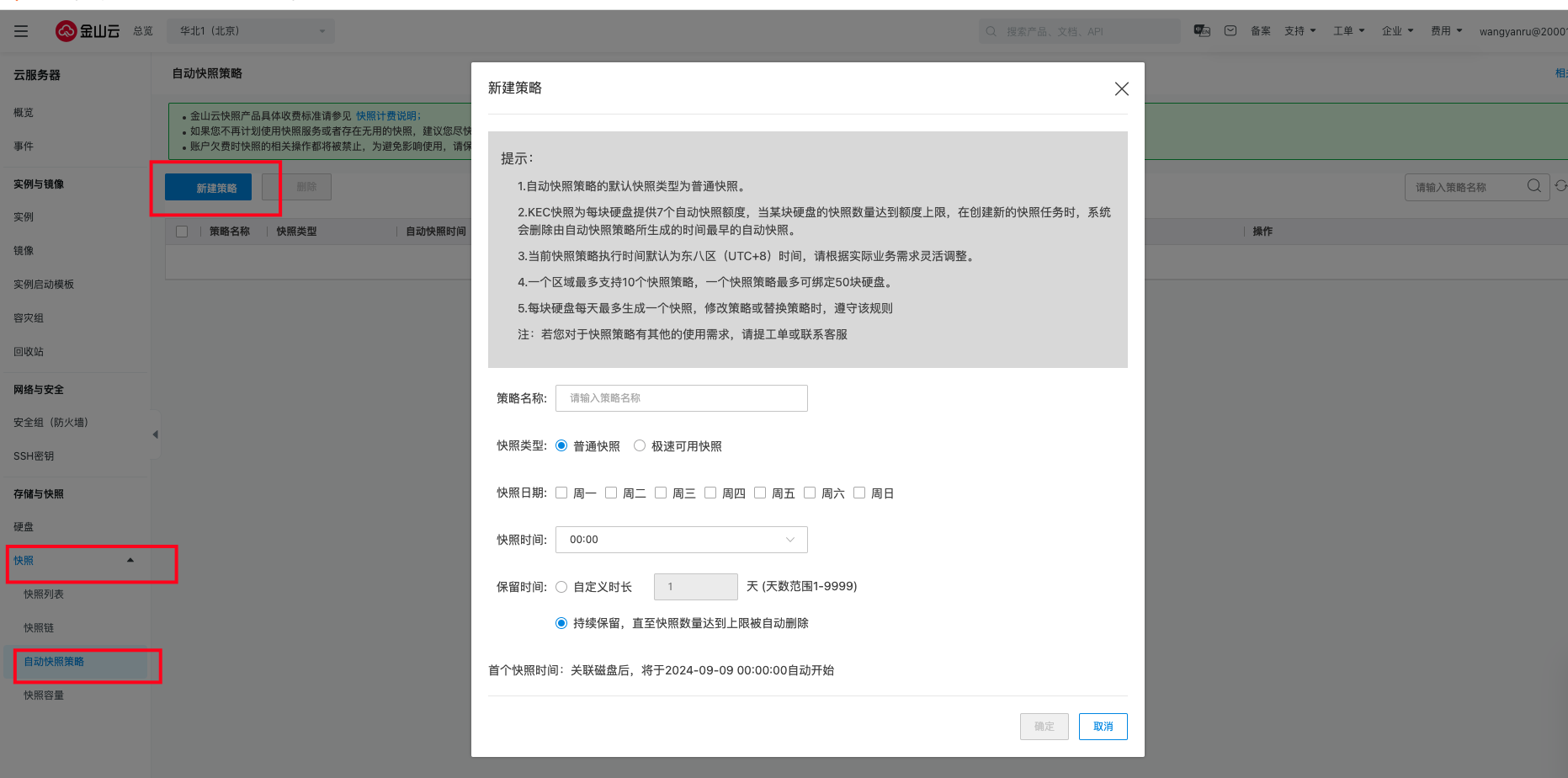Click the language switch icon in header

point(1202,31)
